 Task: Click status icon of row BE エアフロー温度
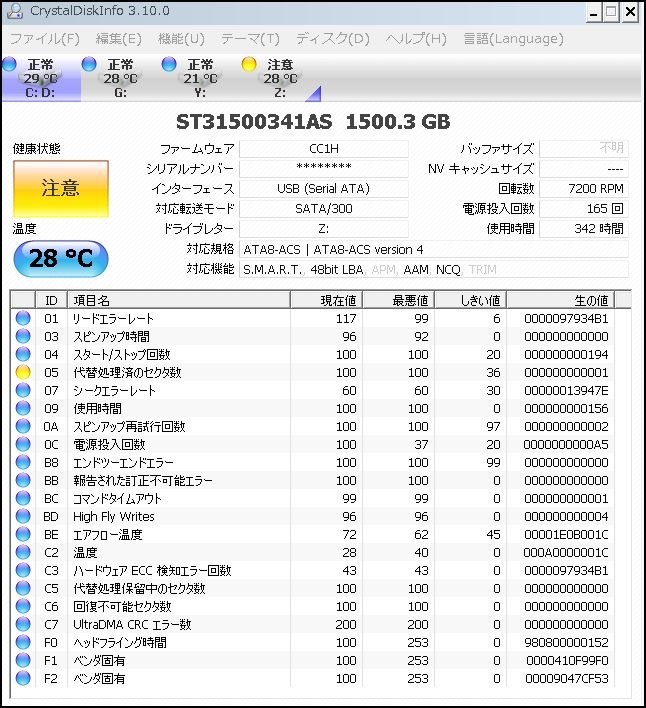coord(23,534)
